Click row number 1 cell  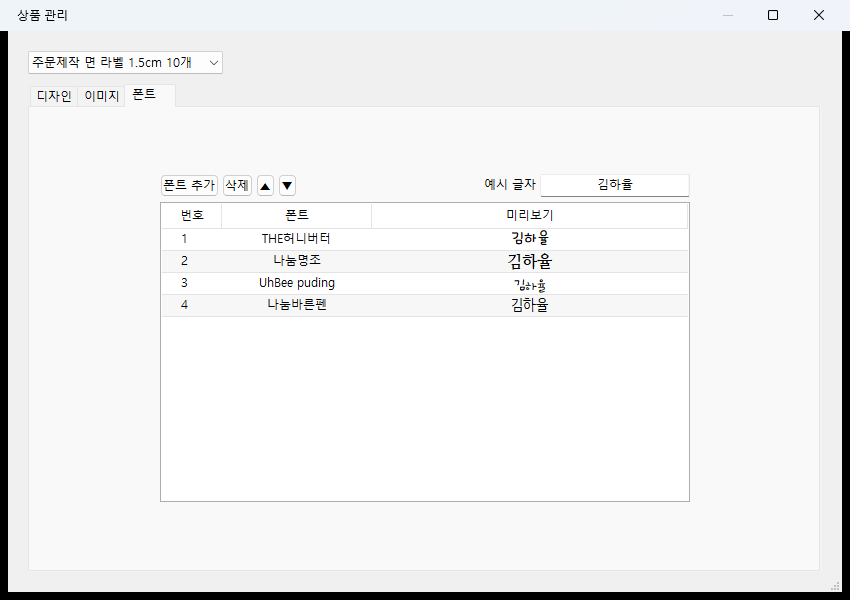[x=184, y=238]
